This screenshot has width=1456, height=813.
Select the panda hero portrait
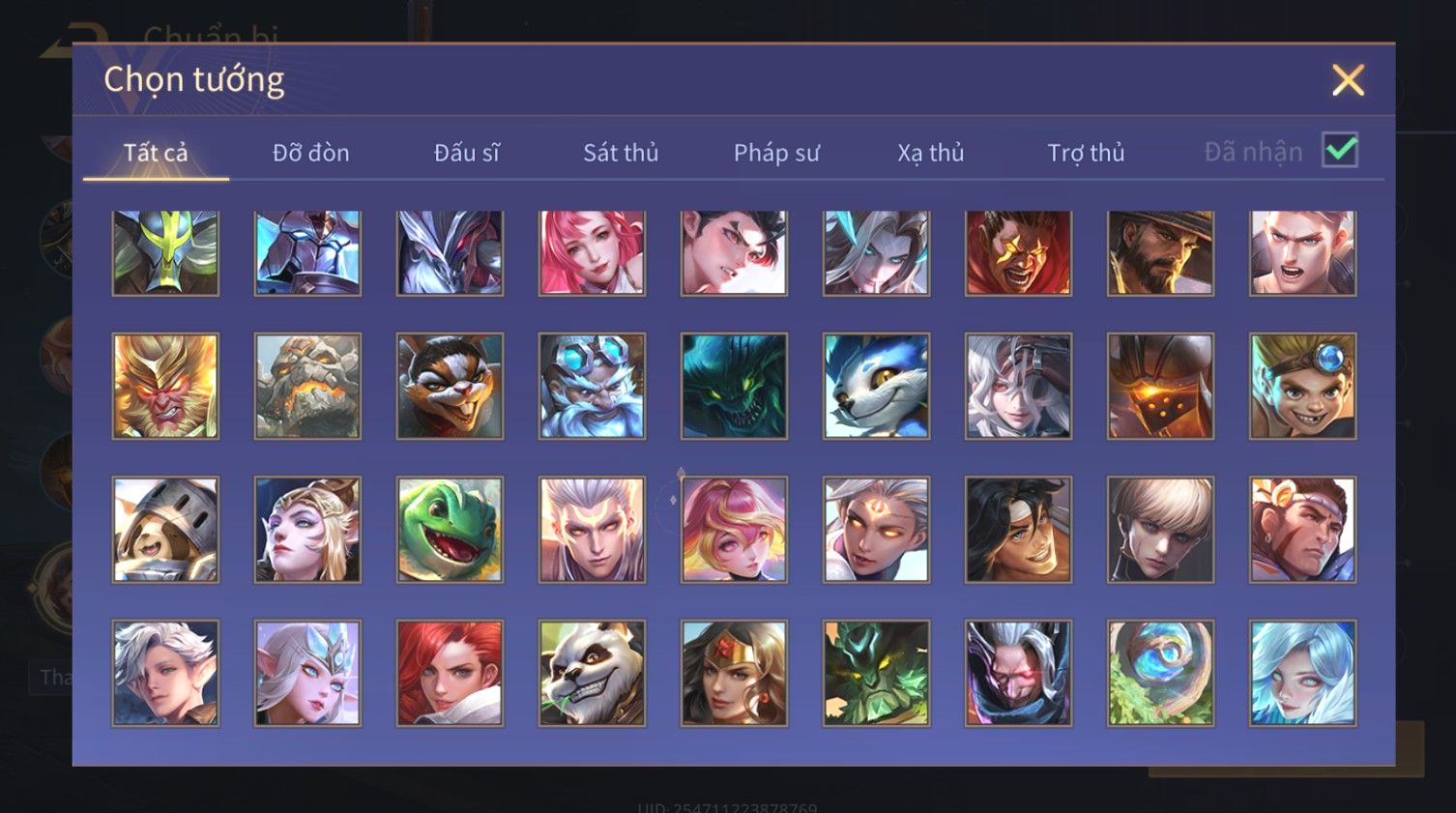(x=592, y=673)
